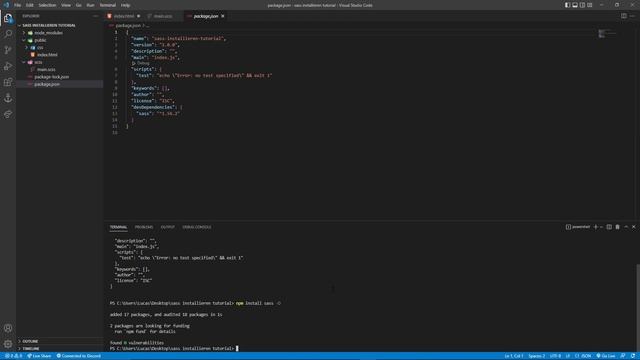Click the VS Code logo in title bar
The width and height of the screenshot is (640, 360).
(x=6, y=5)
